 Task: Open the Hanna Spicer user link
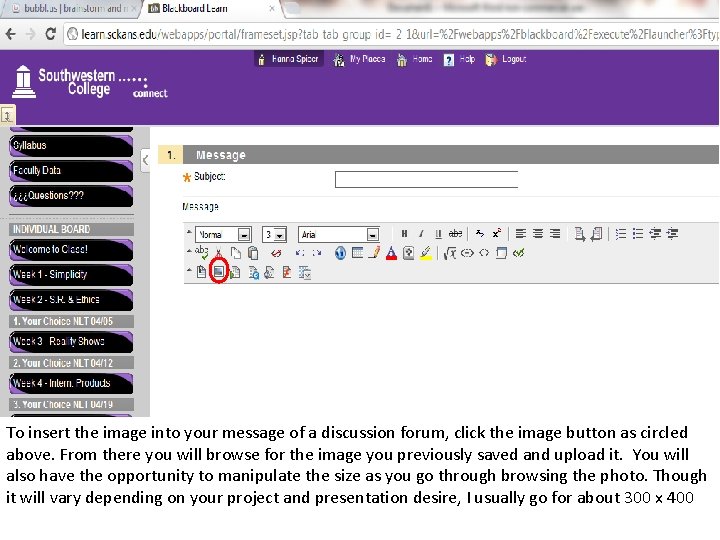[289, 59]
